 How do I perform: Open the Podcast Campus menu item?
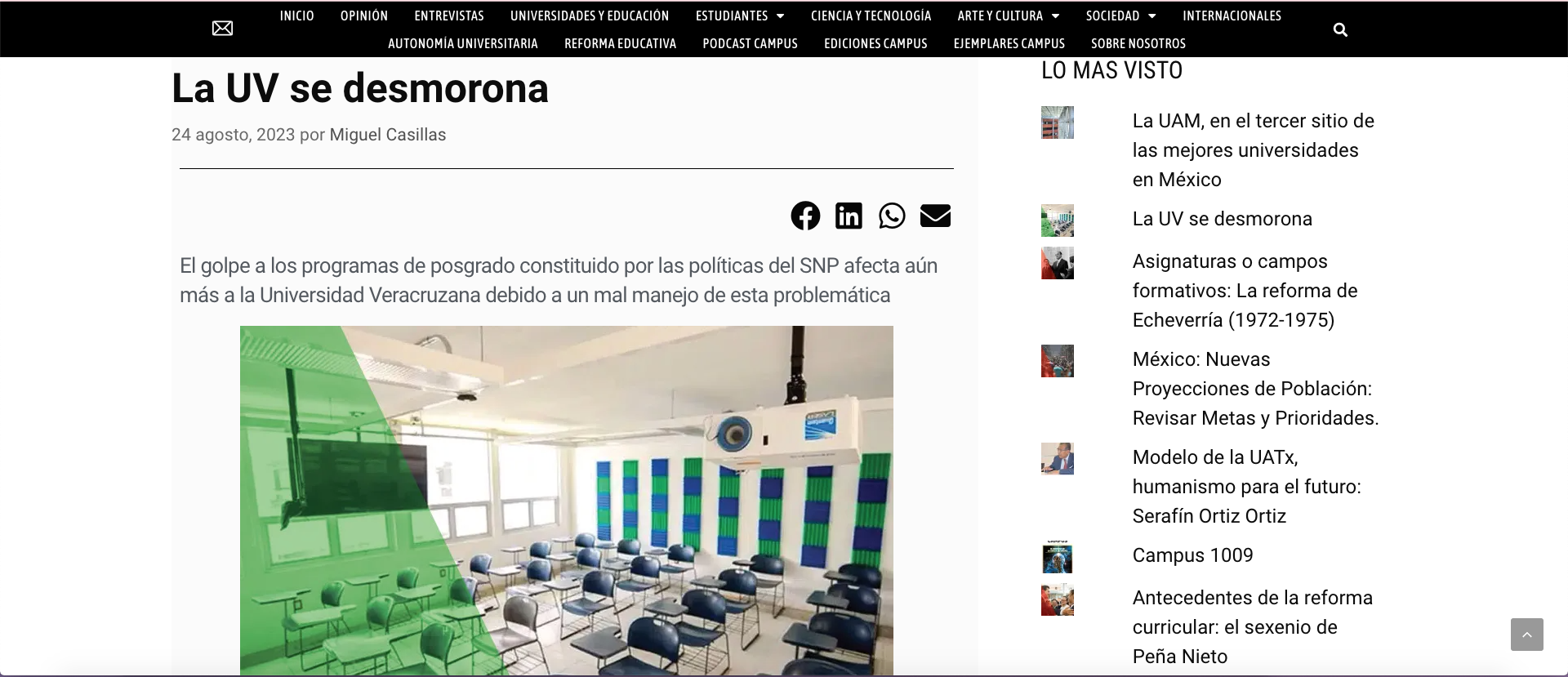(750, 43)
